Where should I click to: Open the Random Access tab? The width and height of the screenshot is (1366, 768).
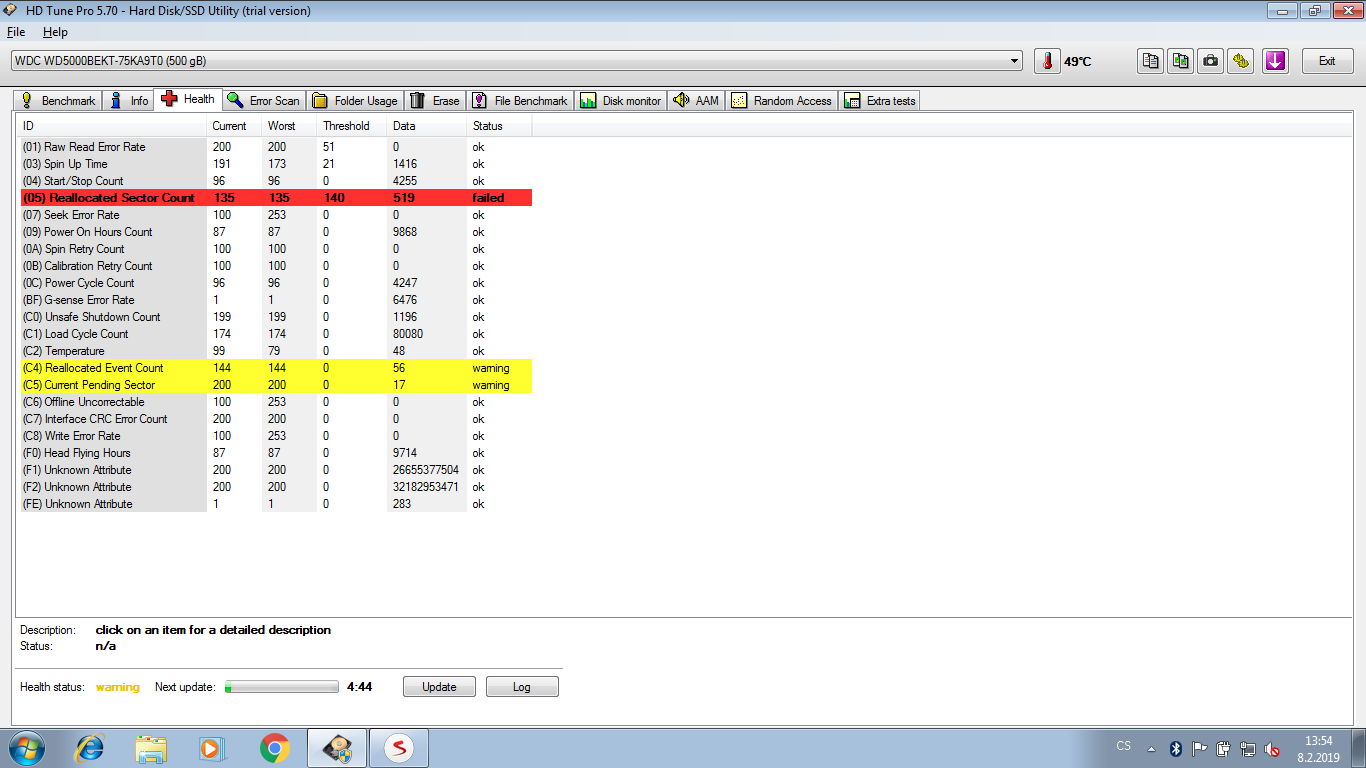coord(781,100)
